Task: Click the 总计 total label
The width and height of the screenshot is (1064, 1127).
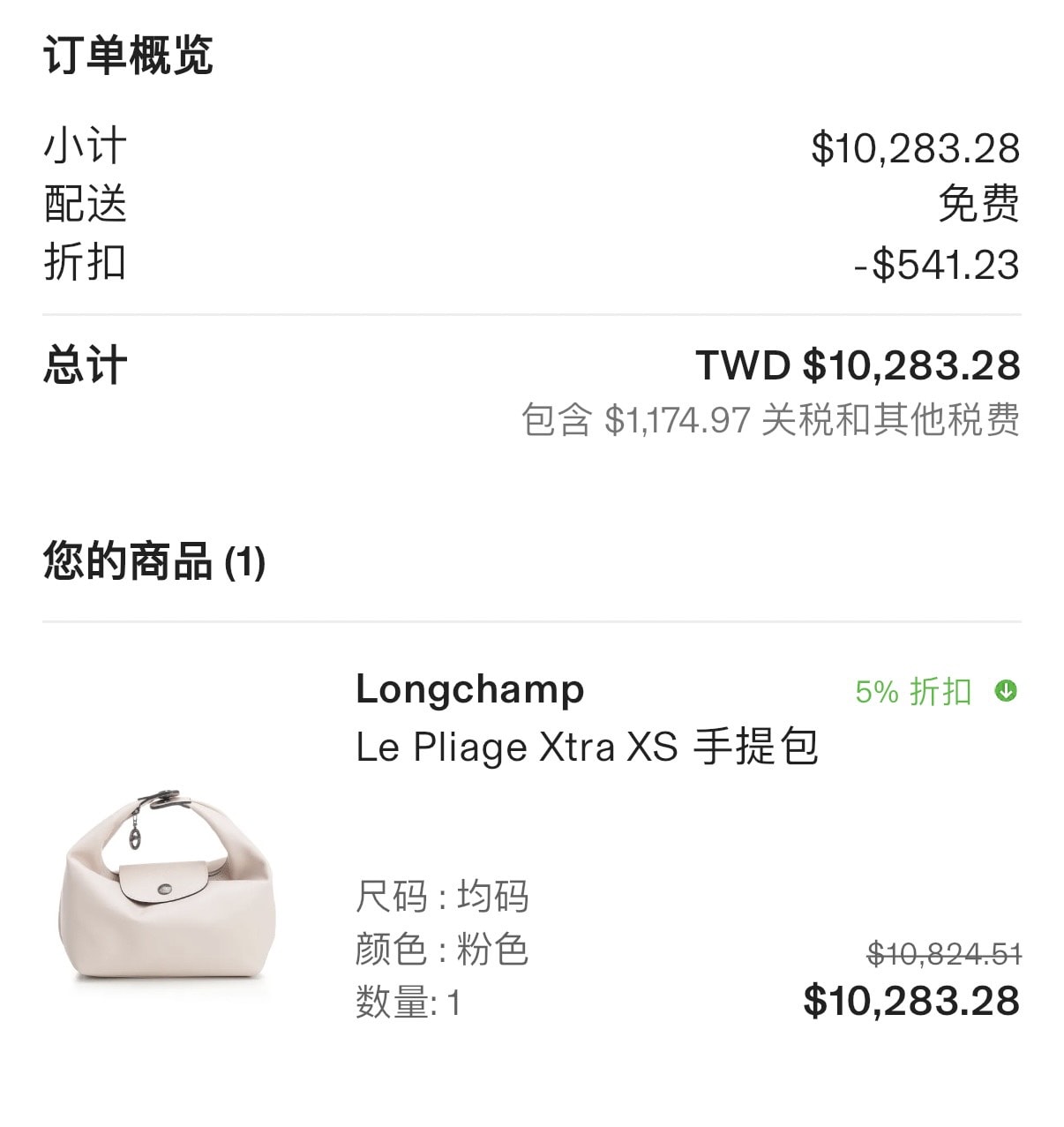Action: (x=85, y=364)
